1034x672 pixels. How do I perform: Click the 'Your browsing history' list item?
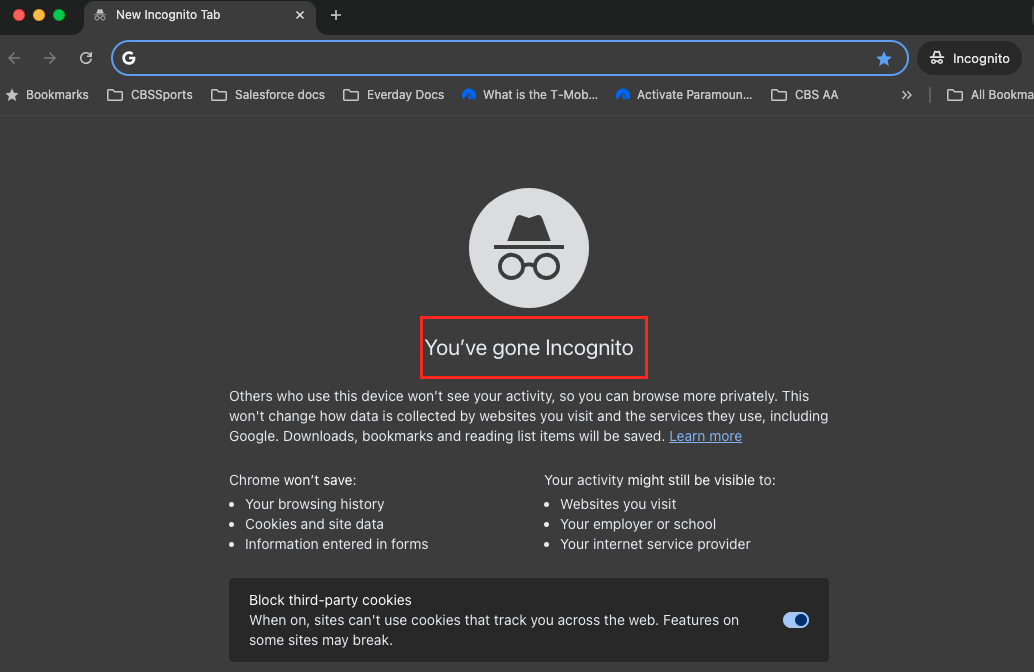point(315,504)
